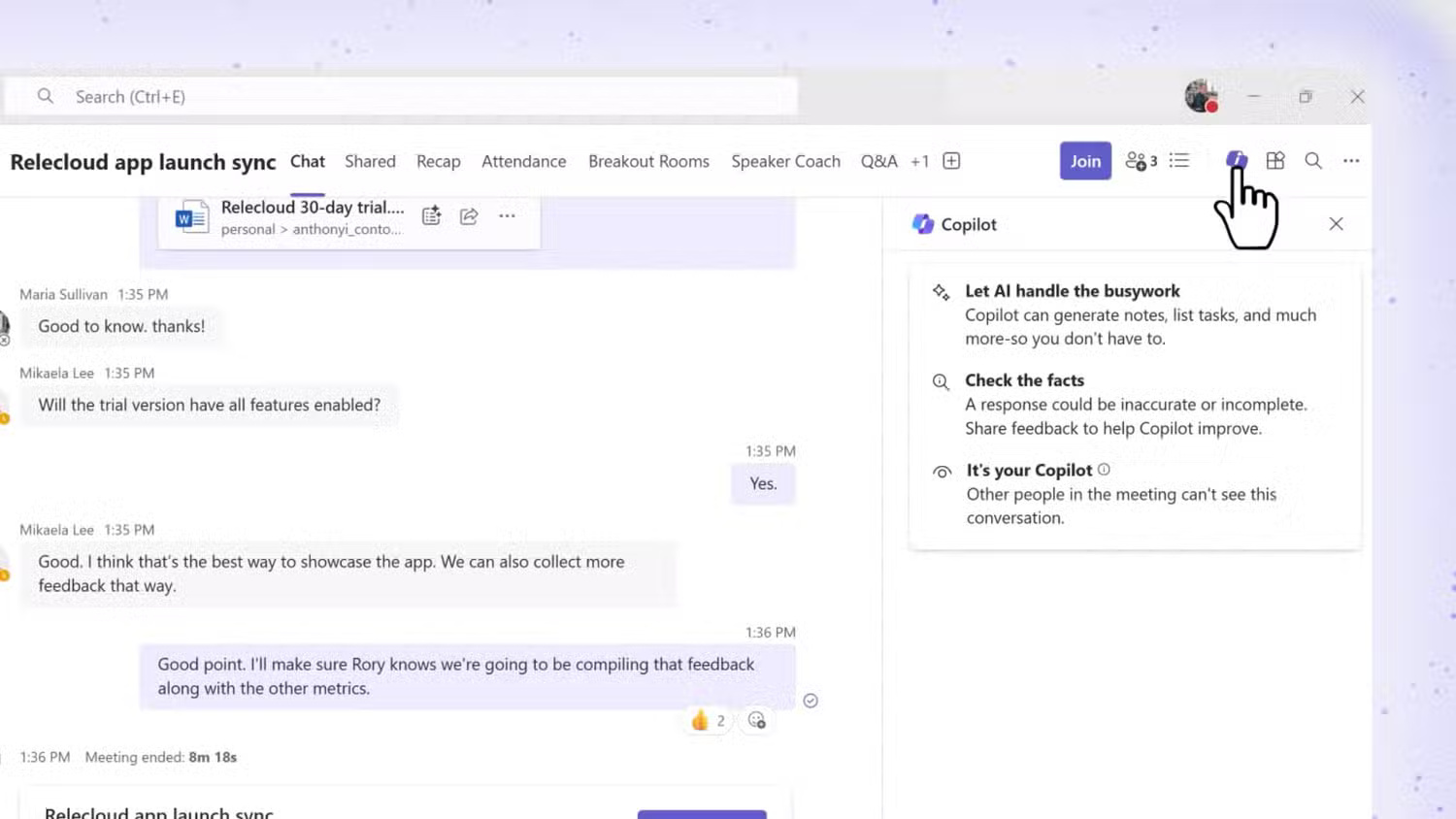Viewport: 1456px width, 819px height.
Task: Open the list icon next to participants
Action: coord(1179,161)
